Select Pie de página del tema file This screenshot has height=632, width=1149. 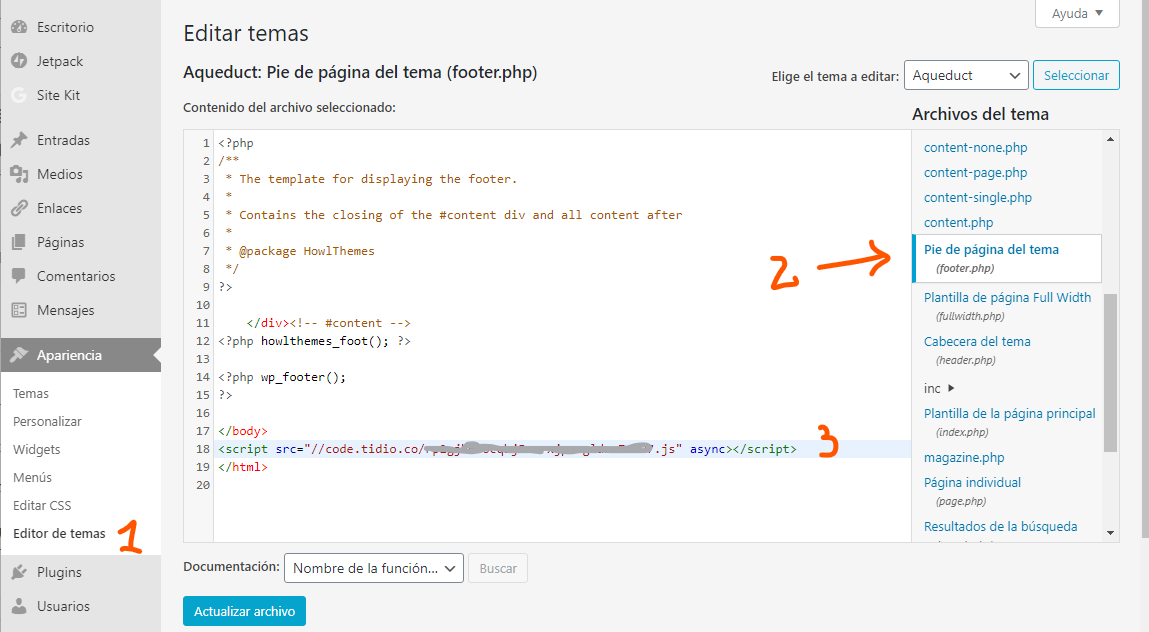[1007, 258]
